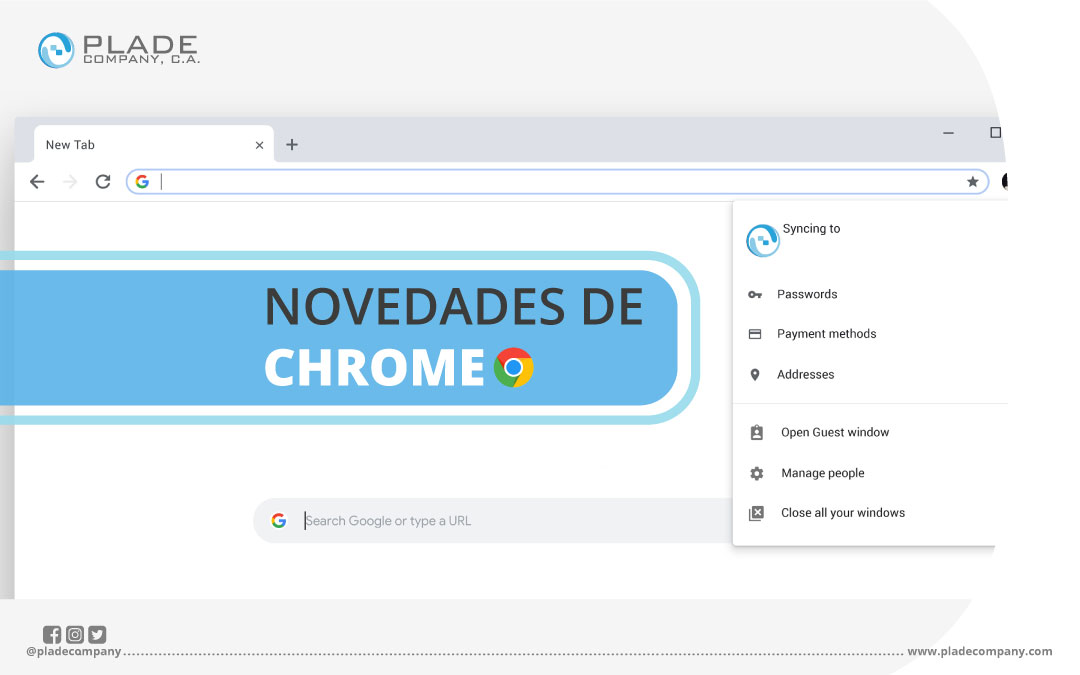
Task: Reload the page with the refresh icon
Action: 103,182
